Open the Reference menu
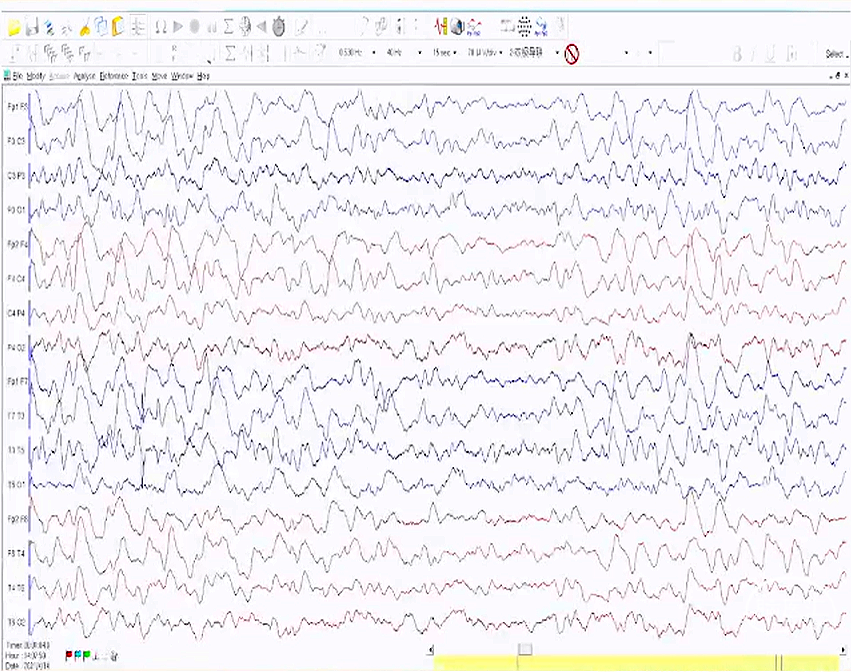Screen dimensions: 851x672 113,76
